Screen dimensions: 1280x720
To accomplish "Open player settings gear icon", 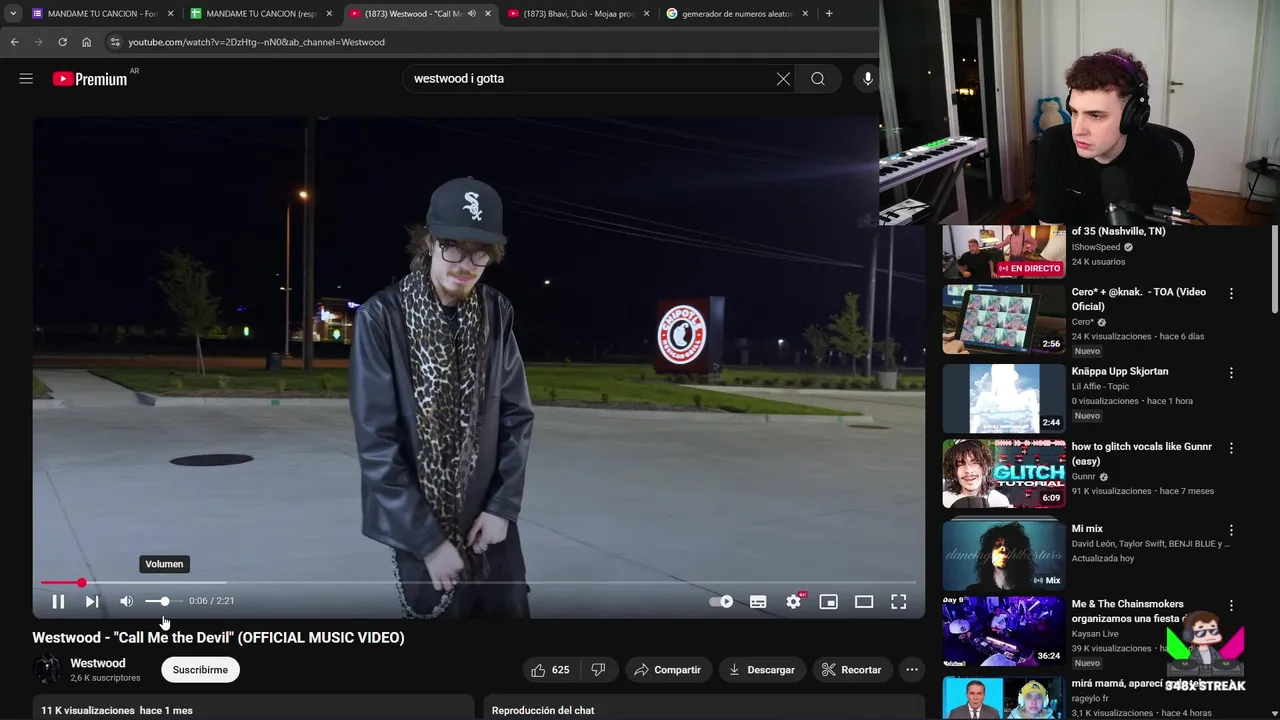I will (794, 601).
